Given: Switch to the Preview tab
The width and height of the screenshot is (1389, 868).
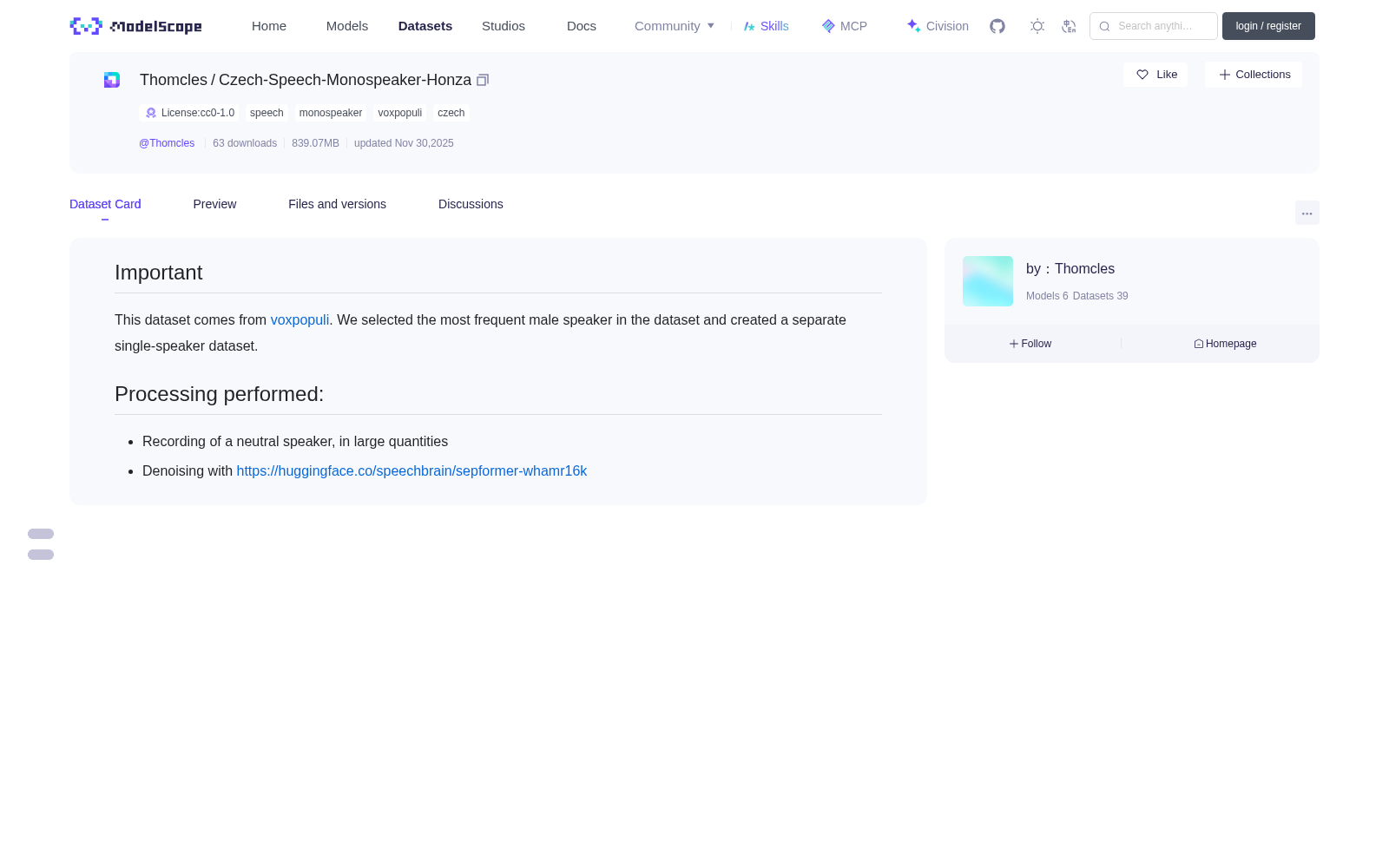Looking at the screenshot, I should 214,204.
